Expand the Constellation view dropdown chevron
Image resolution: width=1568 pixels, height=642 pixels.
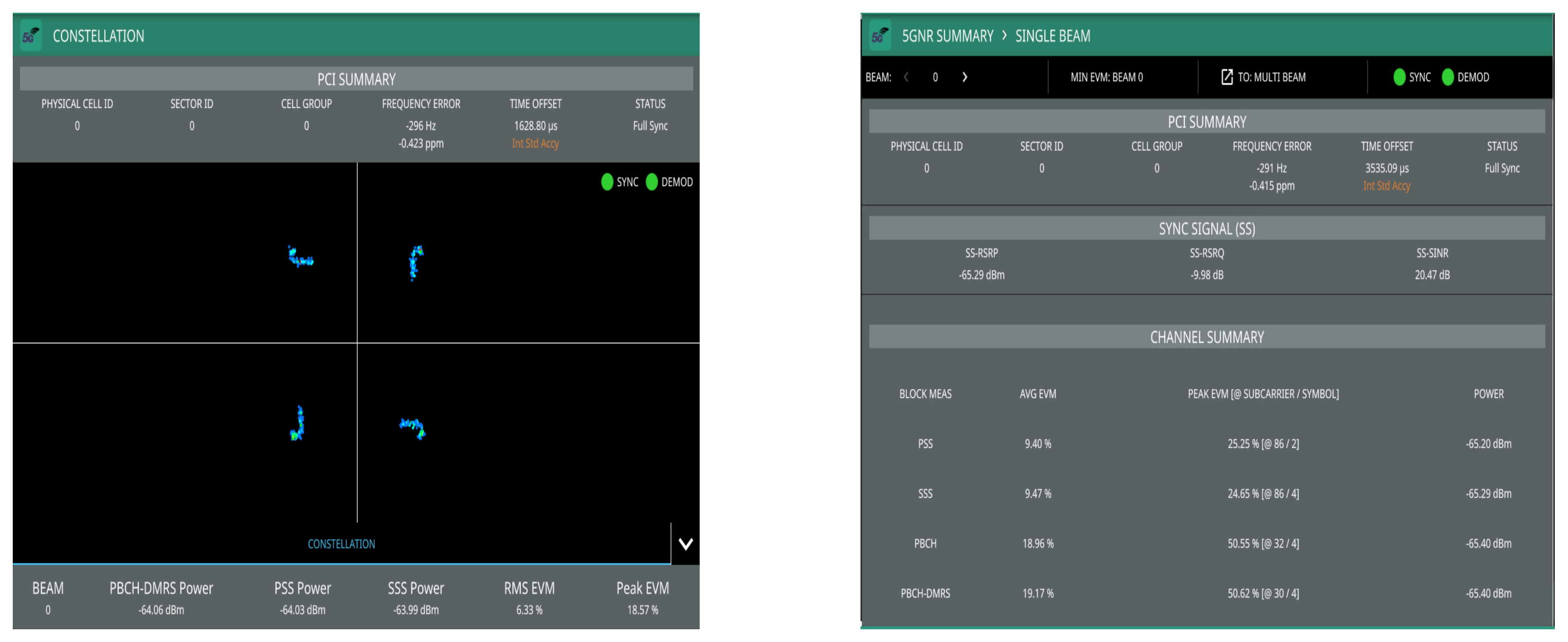pos(685,544)
